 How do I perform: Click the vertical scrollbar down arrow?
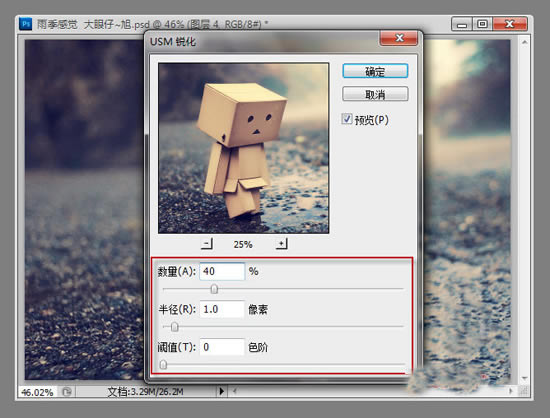coord(525,378)
